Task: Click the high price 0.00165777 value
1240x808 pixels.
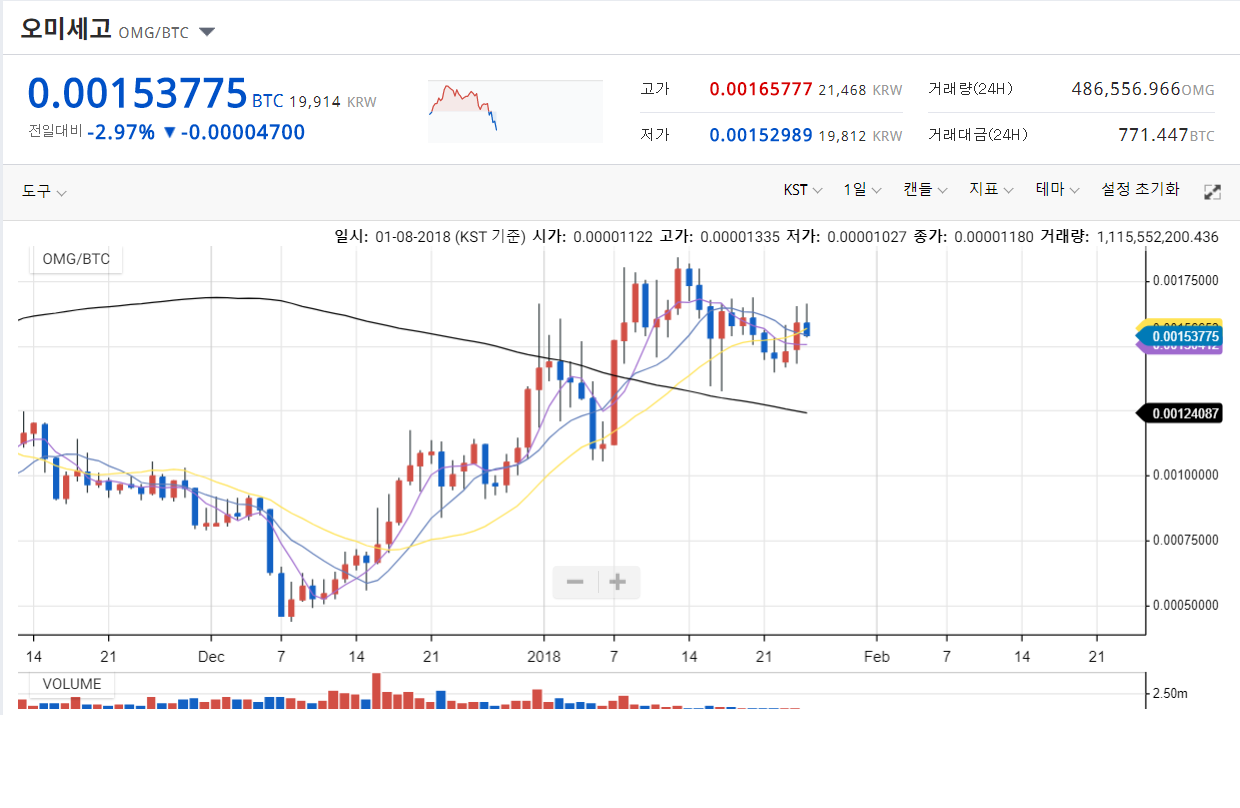Action: tap(761, 89)
